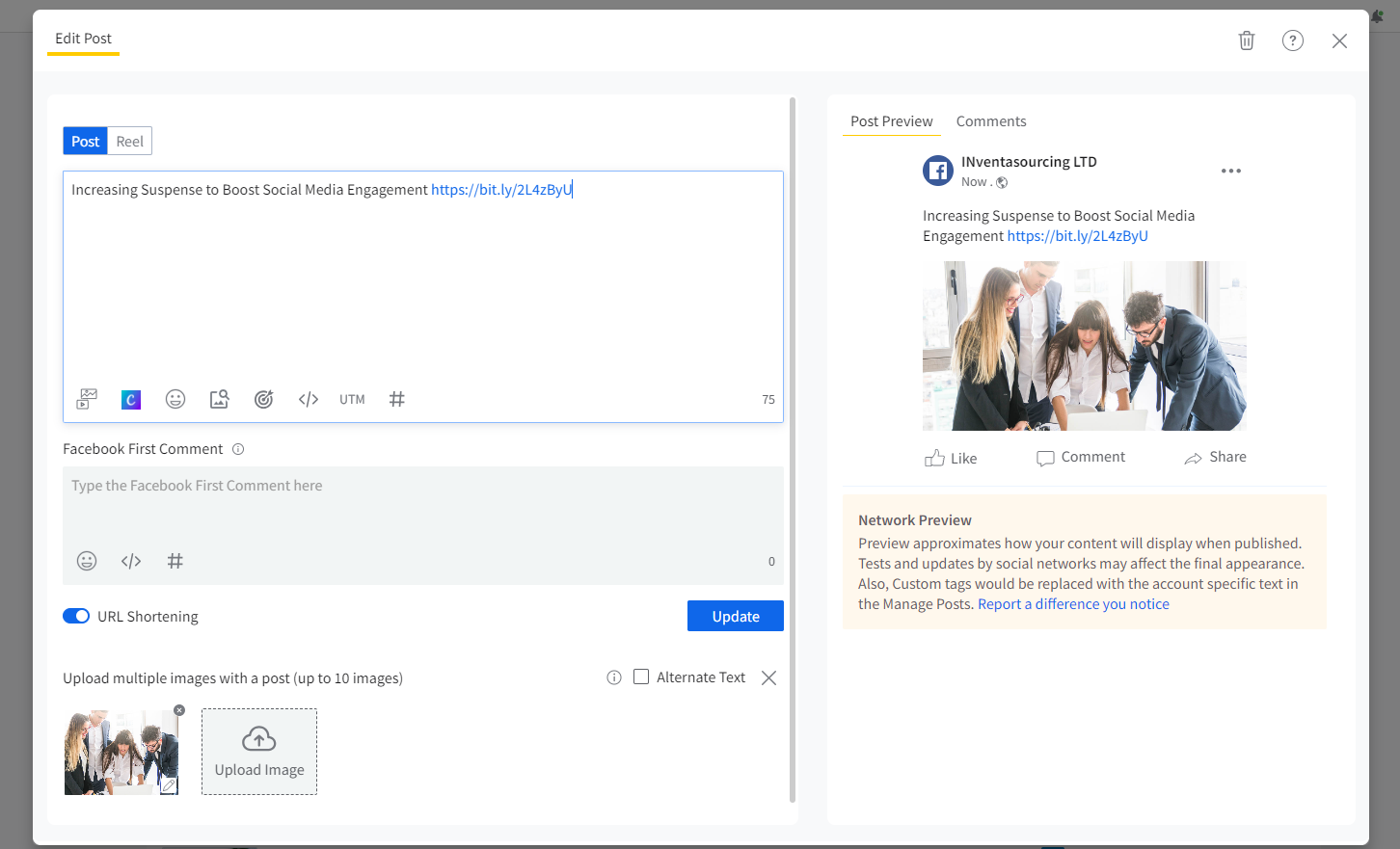Open emoji picker in post editor
Screen dimensions: 1400x849
tap(175, 399)
